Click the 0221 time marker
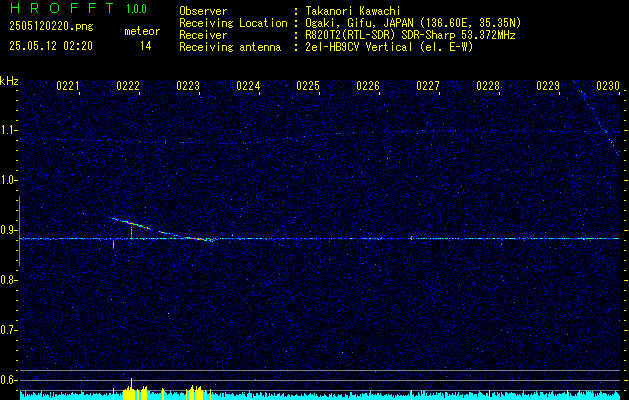 point(68,86)
